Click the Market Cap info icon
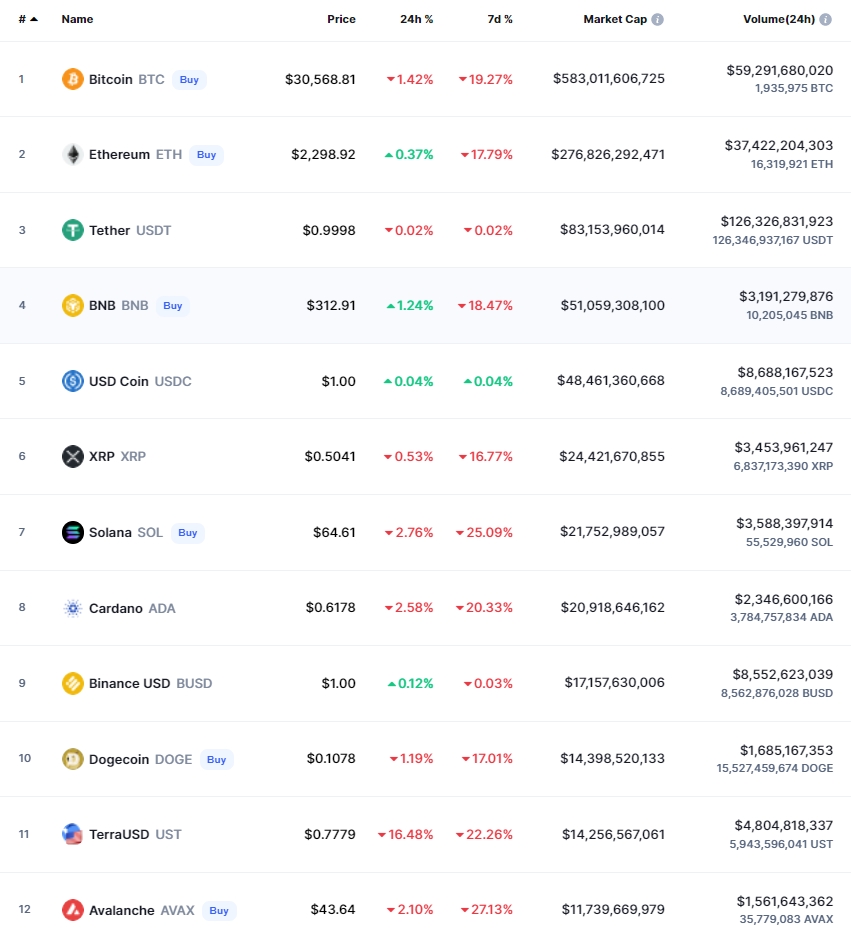 click(658, 19)
